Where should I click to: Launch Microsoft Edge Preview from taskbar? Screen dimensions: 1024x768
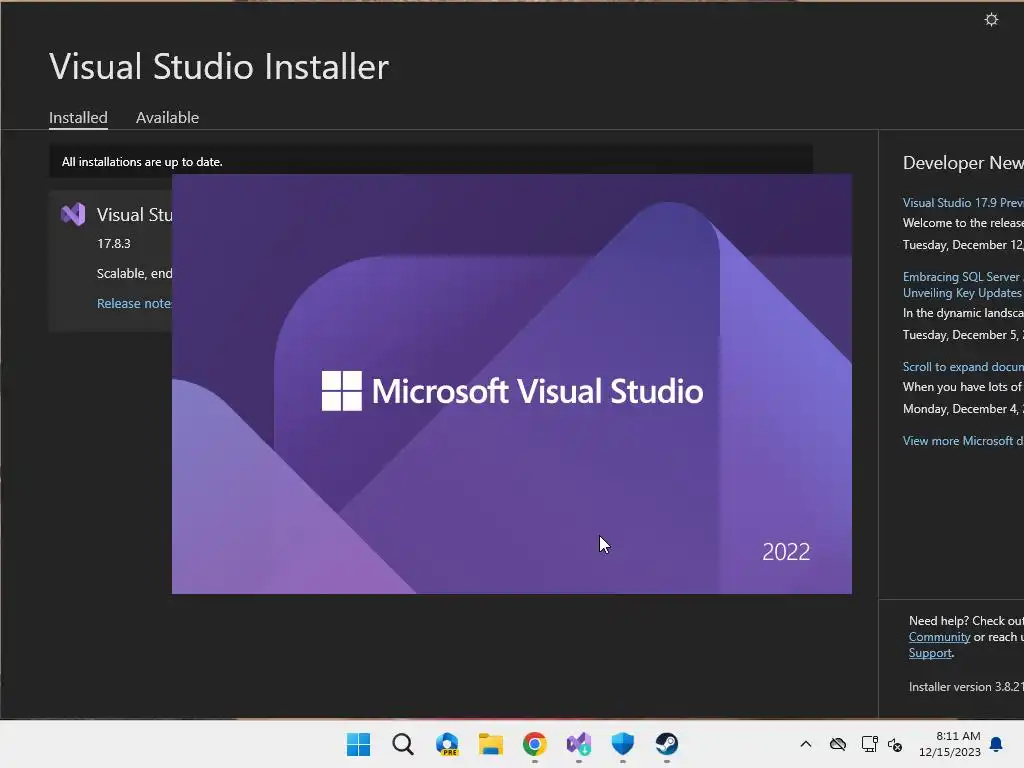pos(447,744)
